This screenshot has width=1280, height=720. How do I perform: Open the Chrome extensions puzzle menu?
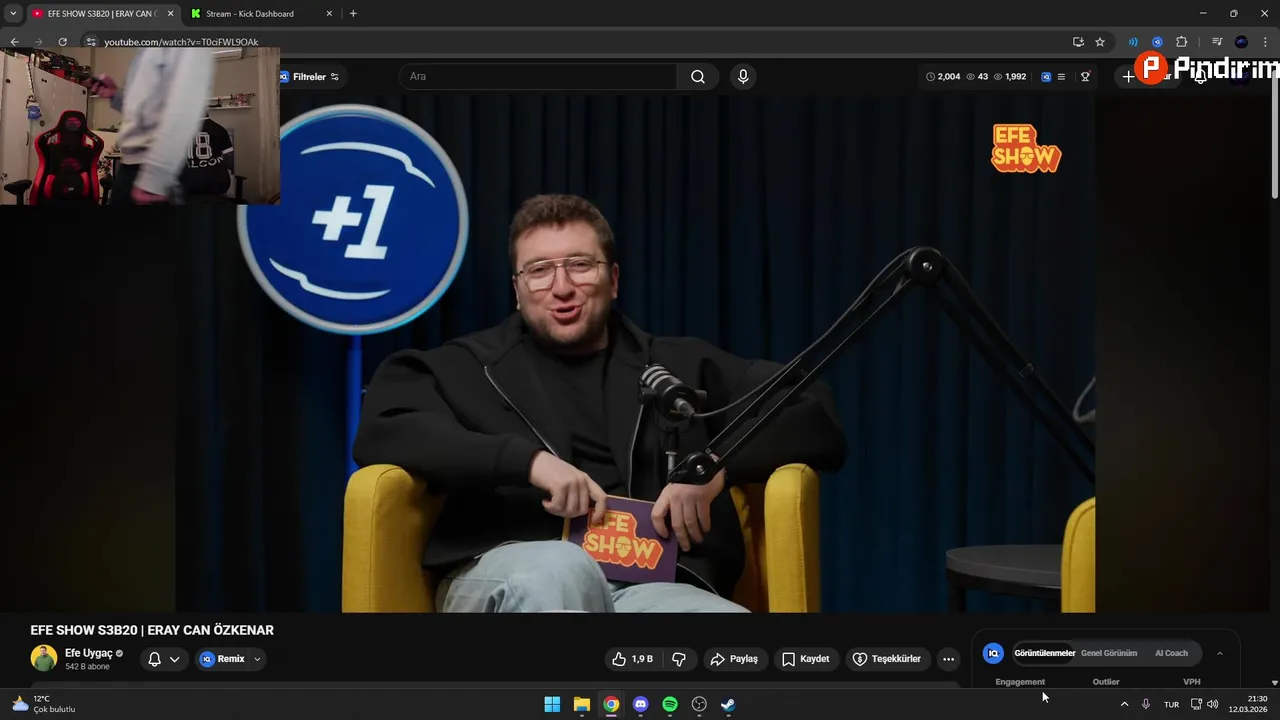coord(1181,42)
